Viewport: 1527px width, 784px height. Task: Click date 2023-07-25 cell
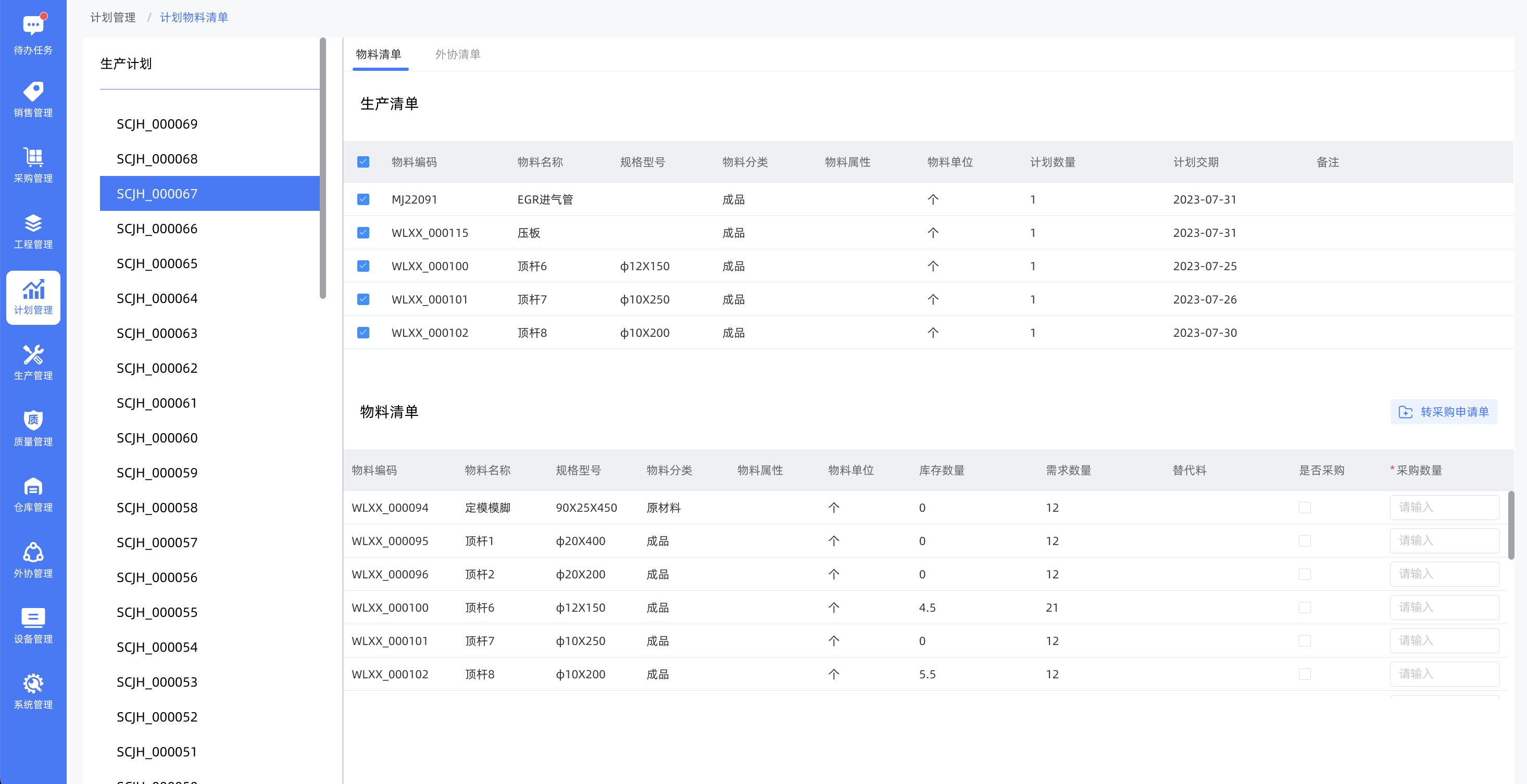pos(1205,266)
